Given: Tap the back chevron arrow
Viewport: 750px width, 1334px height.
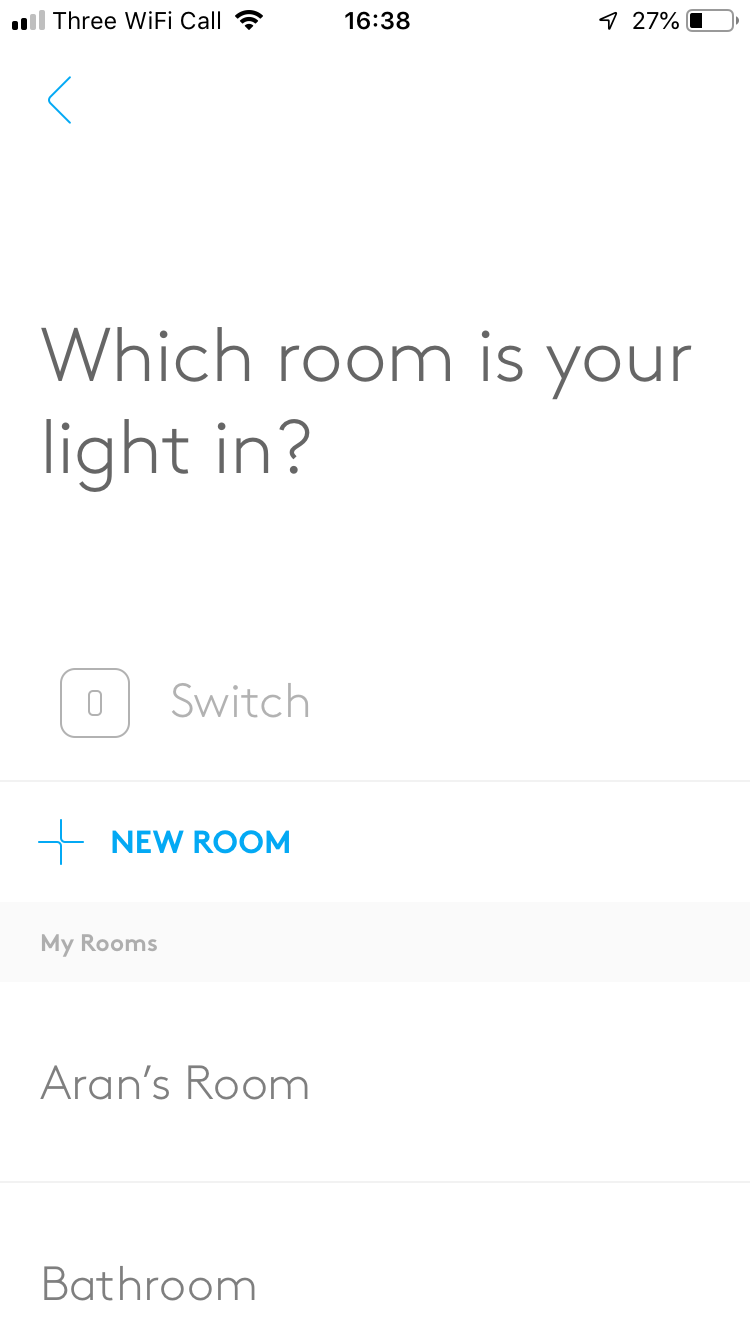Looking at the screenshot, I should click(60, 100).
